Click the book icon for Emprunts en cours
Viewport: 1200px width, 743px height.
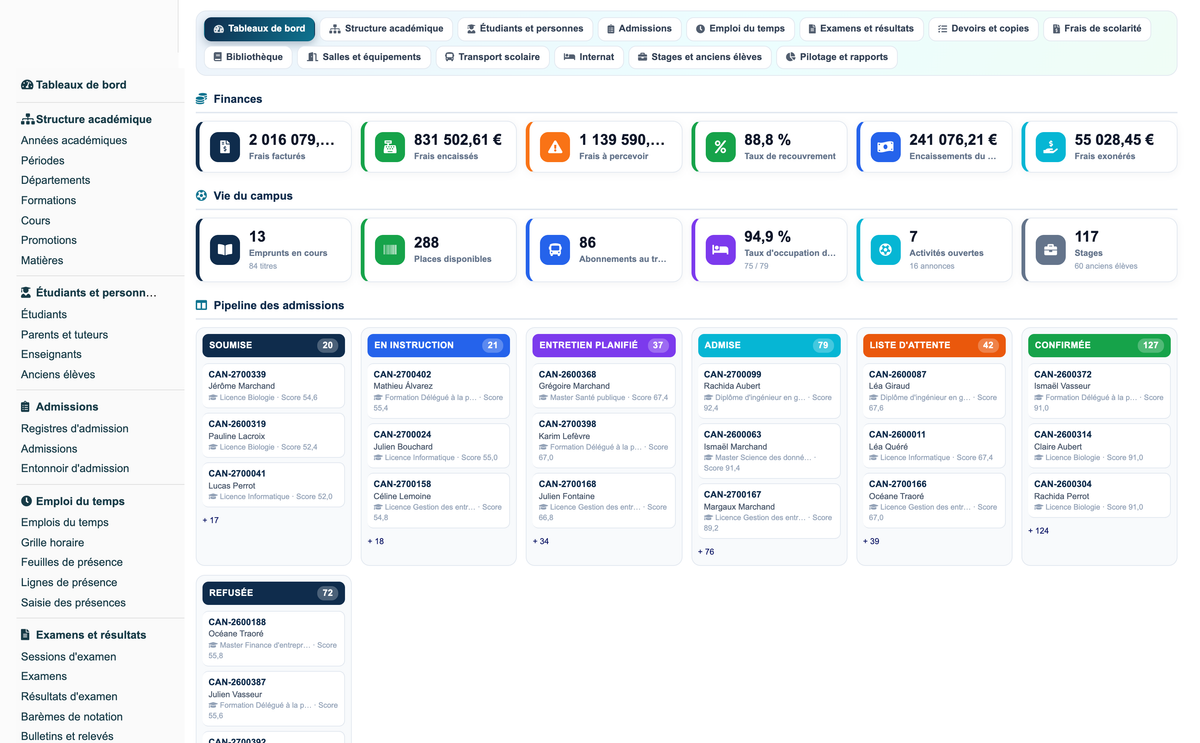225,250
